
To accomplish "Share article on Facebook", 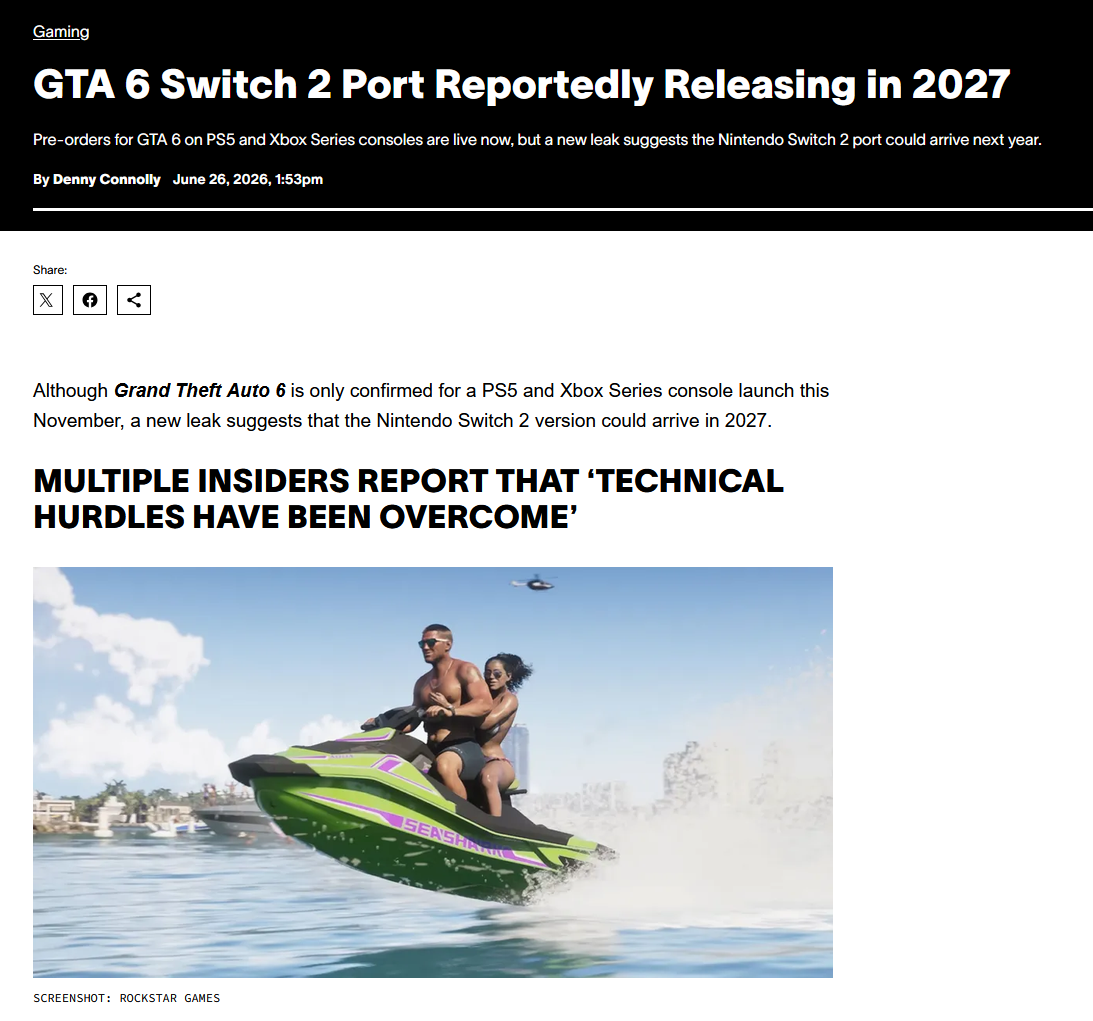I will click(x=90, y=300).
